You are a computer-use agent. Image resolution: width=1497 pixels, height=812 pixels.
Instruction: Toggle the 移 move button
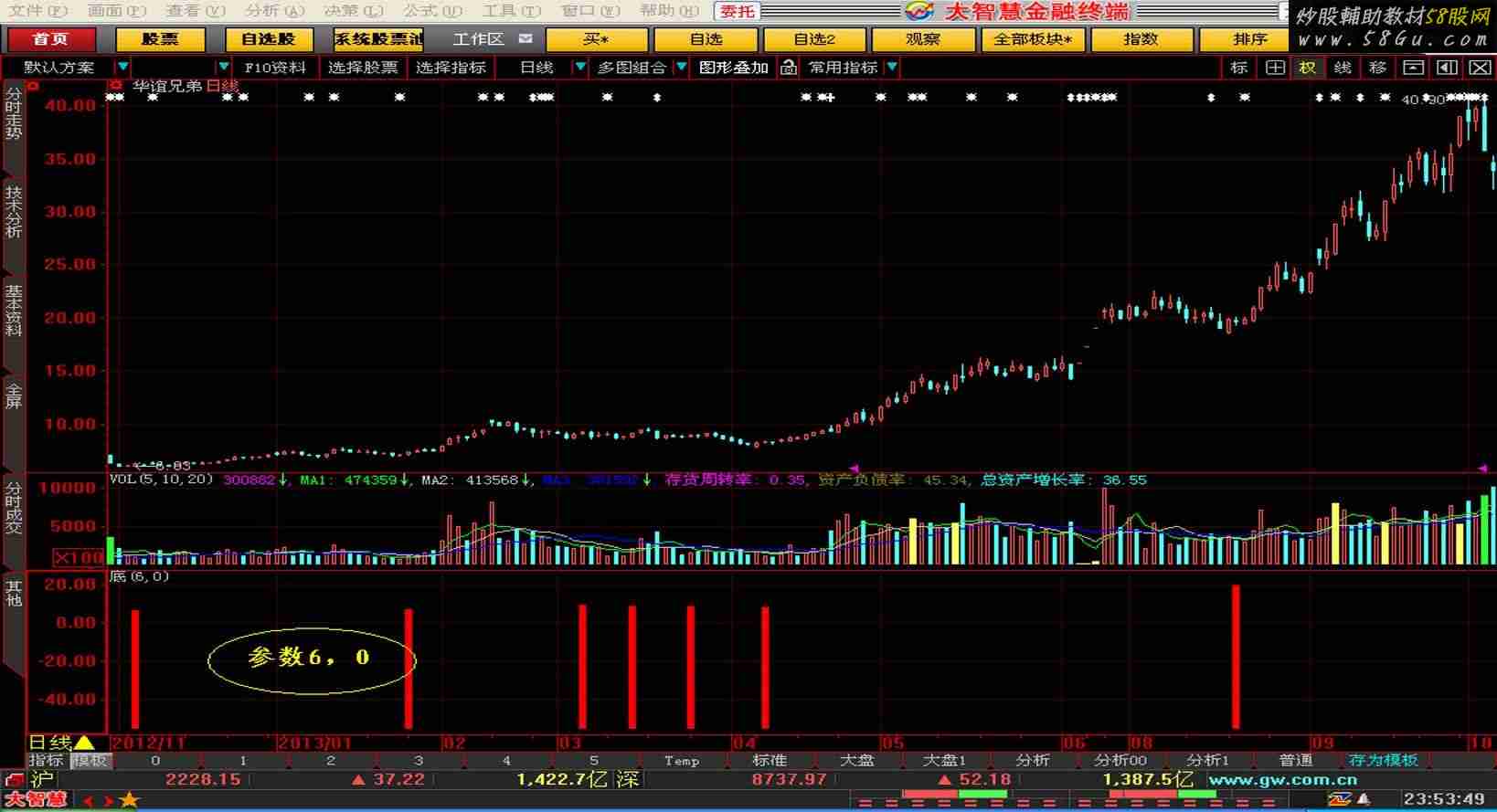pos(1378,68)
